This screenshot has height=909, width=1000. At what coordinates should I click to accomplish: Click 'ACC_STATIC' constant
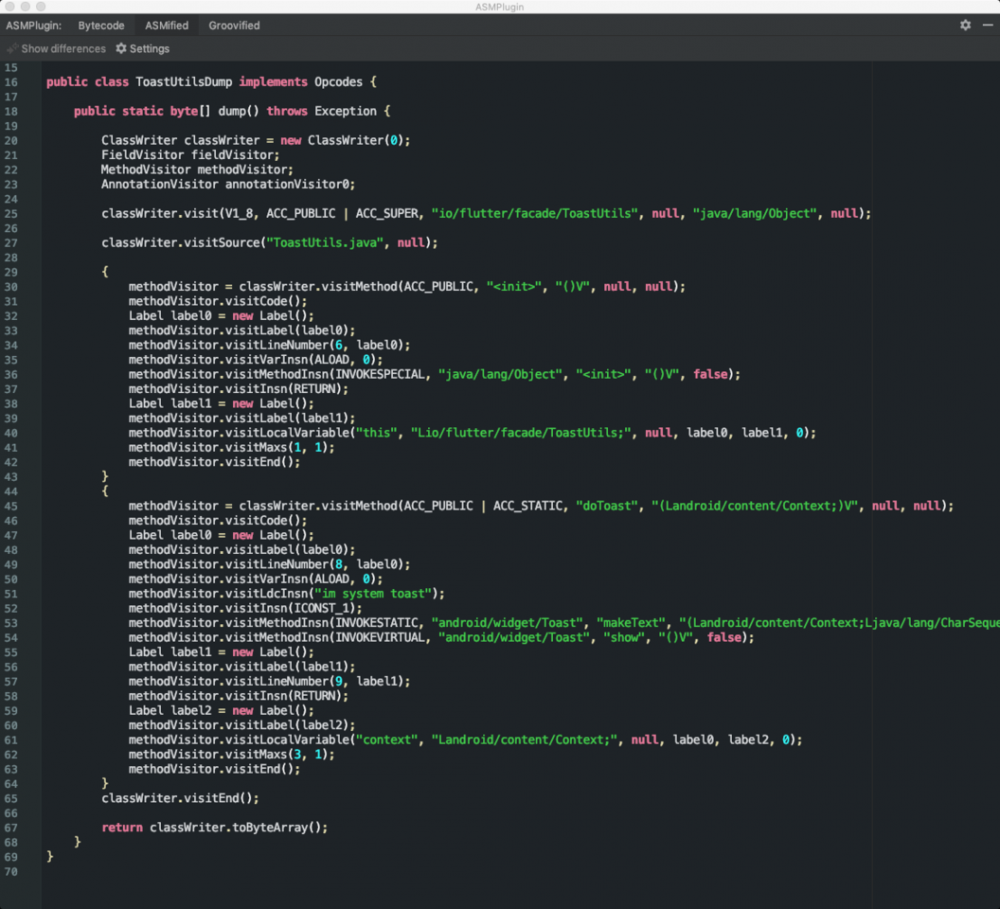click(x=527, y=506)
